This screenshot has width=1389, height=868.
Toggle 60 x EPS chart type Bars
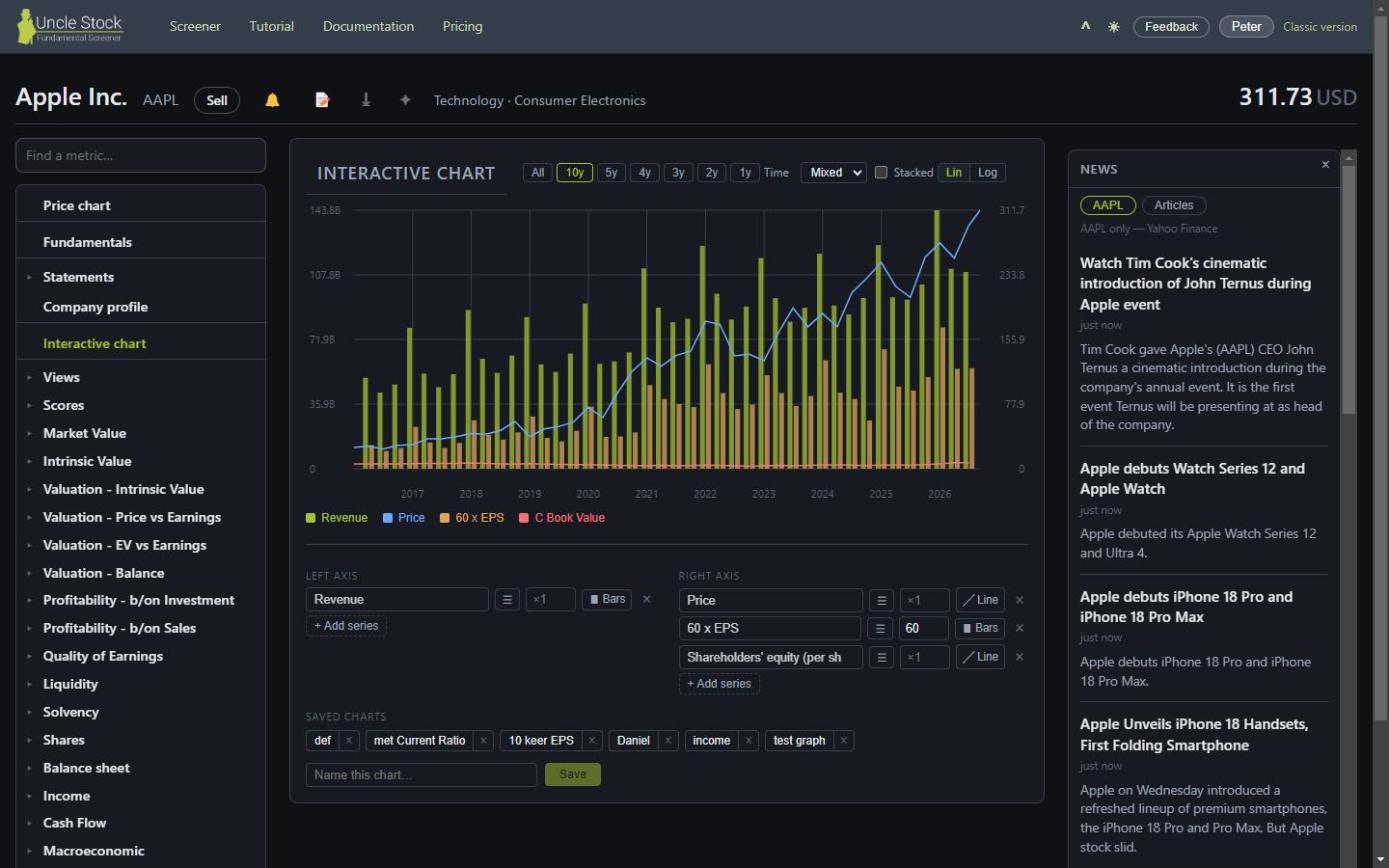980,628
